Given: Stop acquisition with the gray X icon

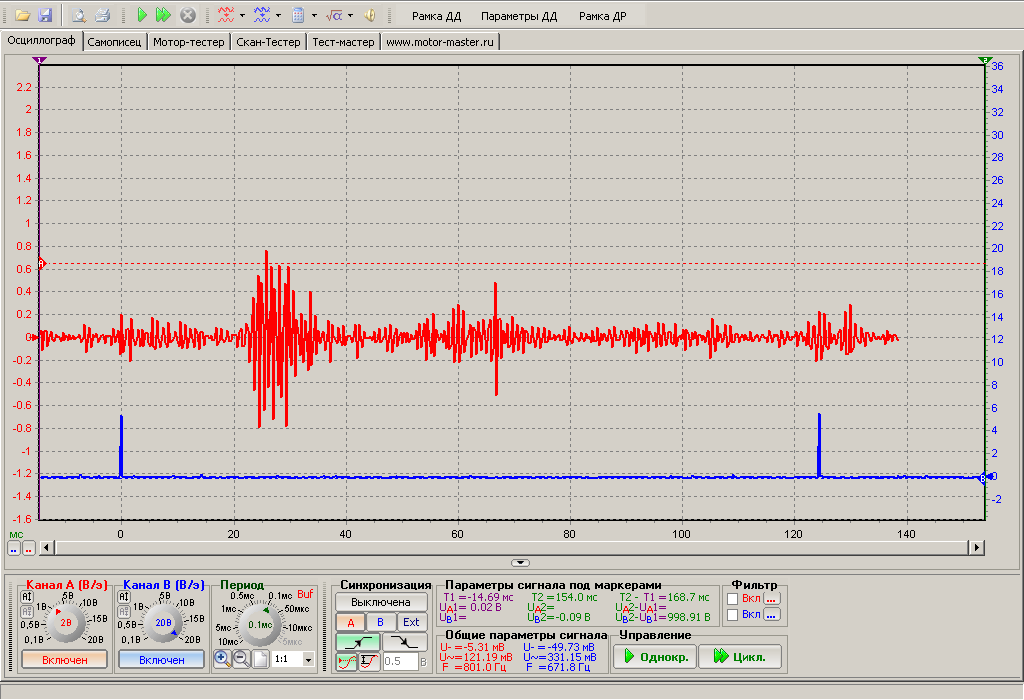Looking at the screenshot, I should point(187,15).
